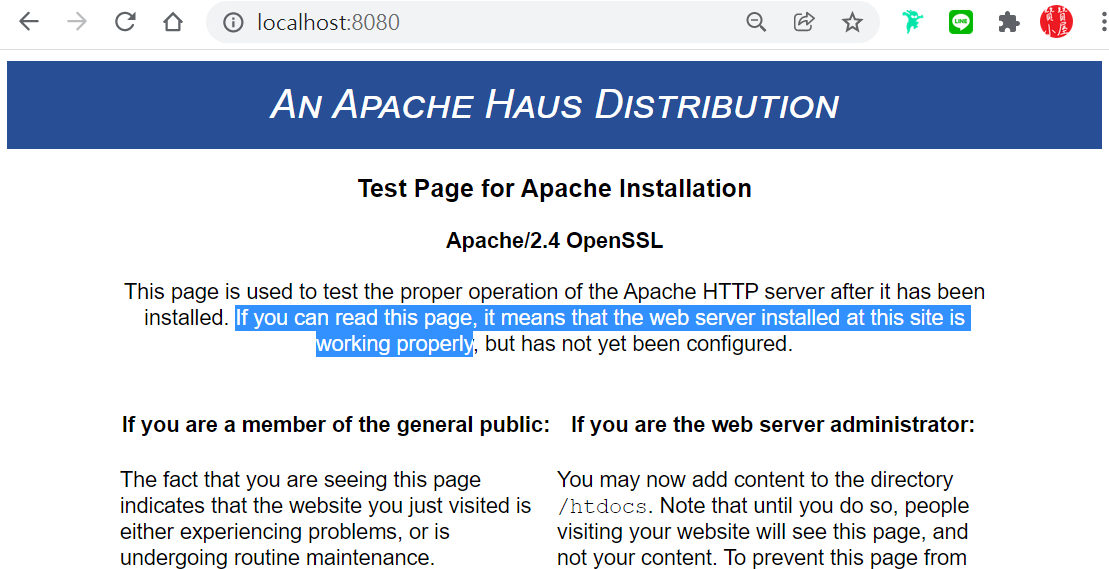Click 'If you are a member of the general public:' heading
Screen dimensions: 1109x569
coord(336,425)
